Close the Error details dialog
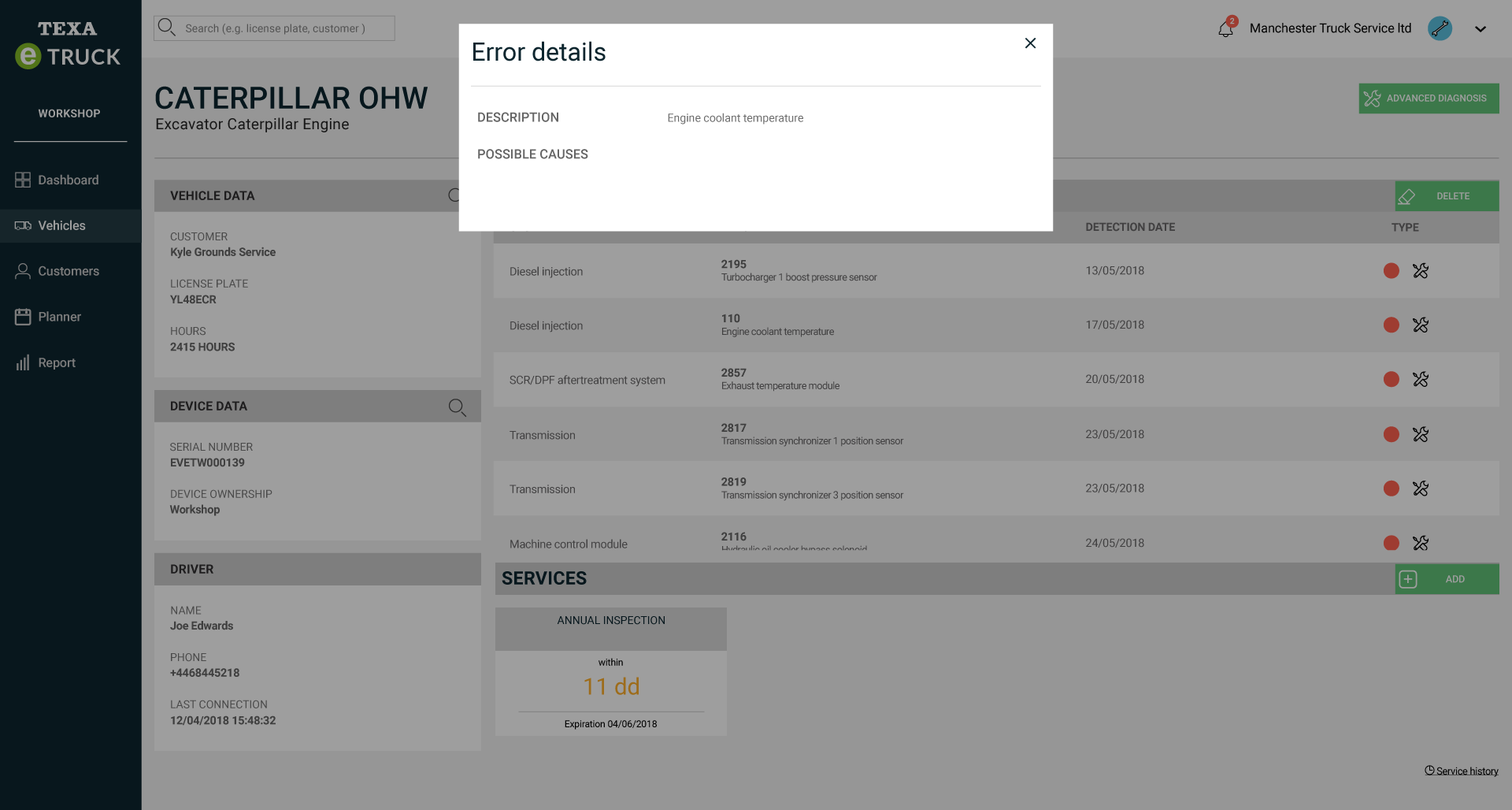The height and width of the screenshot is (810, 1512). (1030, 43)
